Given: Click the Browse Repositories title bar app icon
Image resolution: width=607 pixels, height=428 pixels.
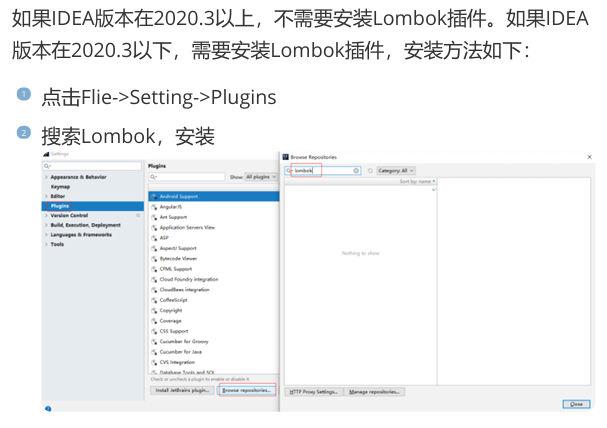Looking at the screenshot, I should tap(286, 157).
